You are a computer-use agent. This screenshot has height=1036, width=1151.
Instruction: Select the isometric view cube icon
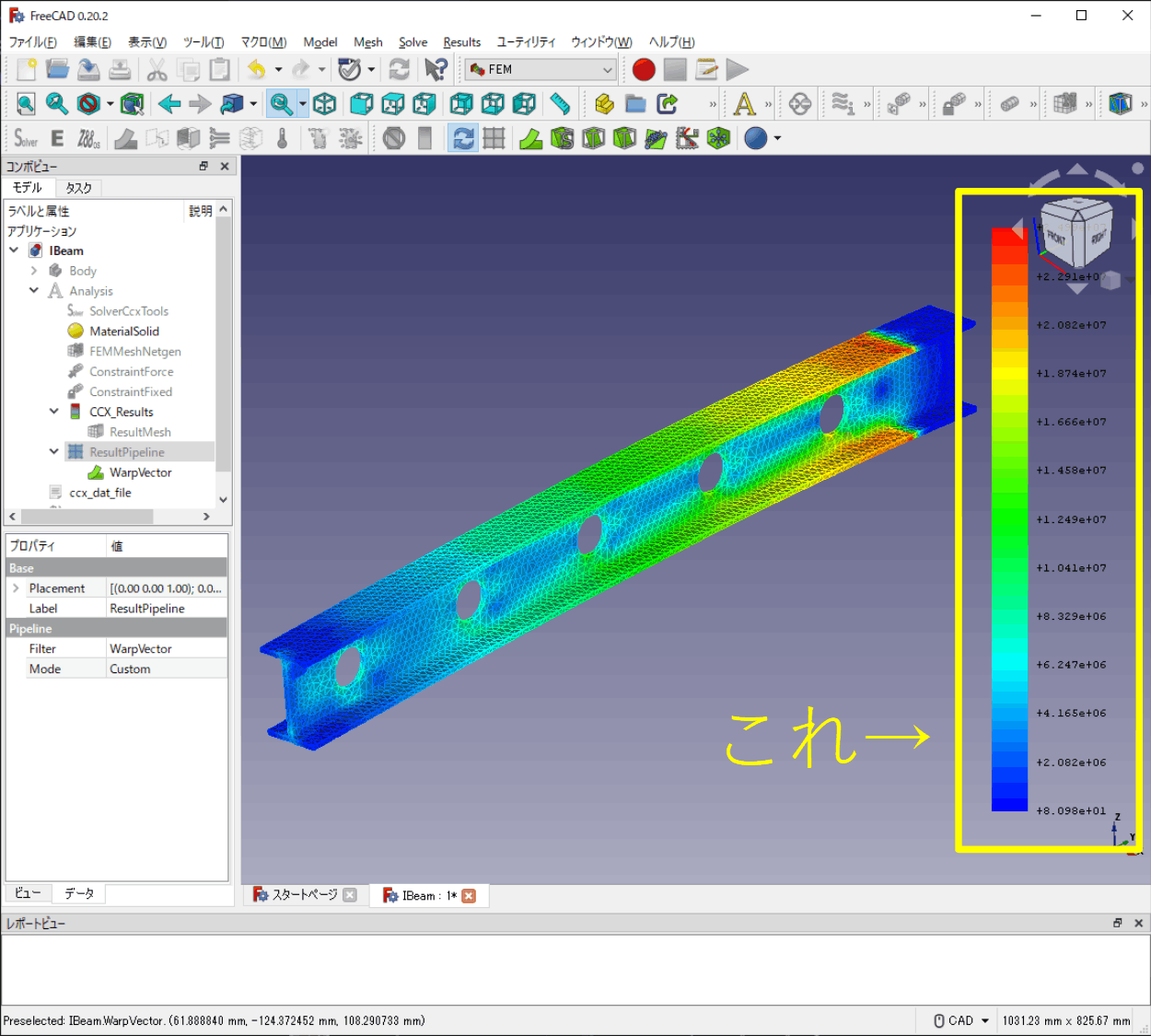[324, 104]
